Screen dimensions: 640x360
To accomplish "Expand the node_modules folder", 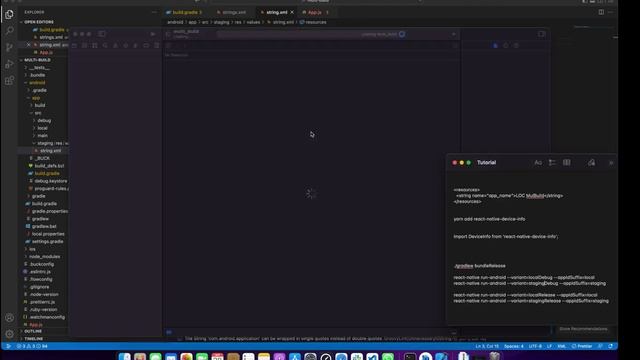I will 44,256.
